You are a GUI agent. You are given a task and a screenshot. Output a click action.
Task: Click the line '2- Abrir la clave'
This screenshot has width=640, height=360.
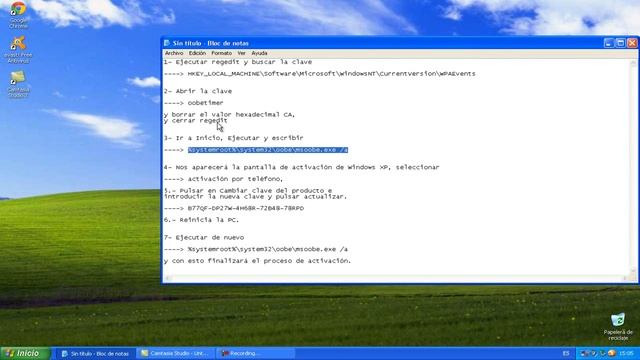[198, 91]
